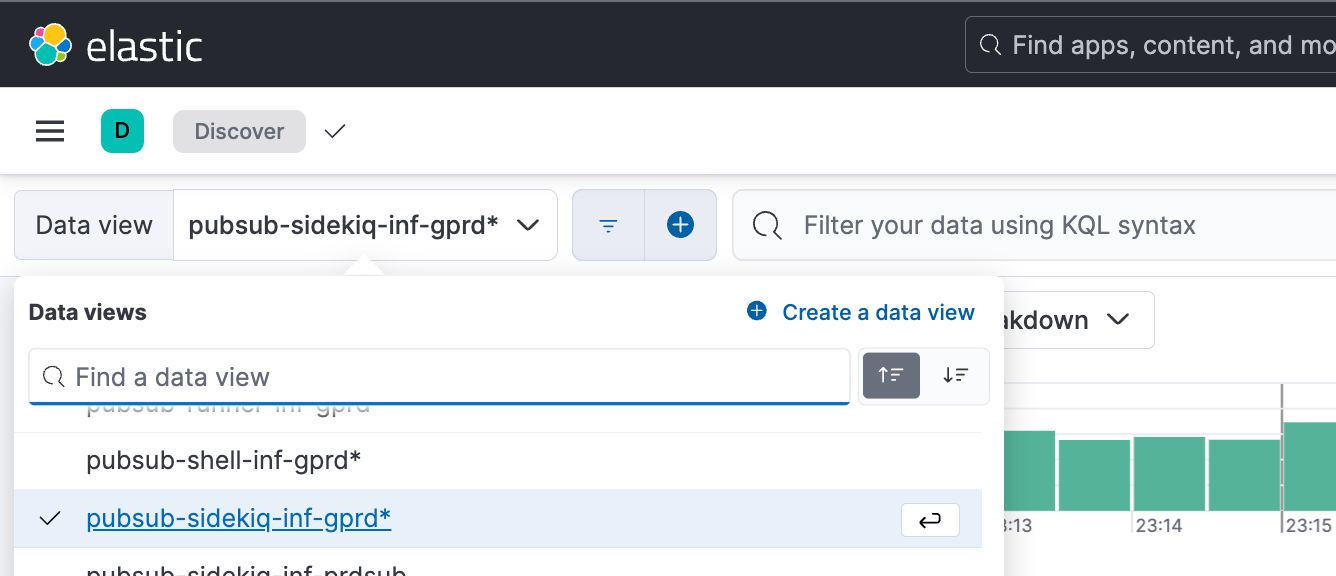Click the check icon next to Discover breadcrumb
Screen dimensions: 1336x576
tap(334, 131)
